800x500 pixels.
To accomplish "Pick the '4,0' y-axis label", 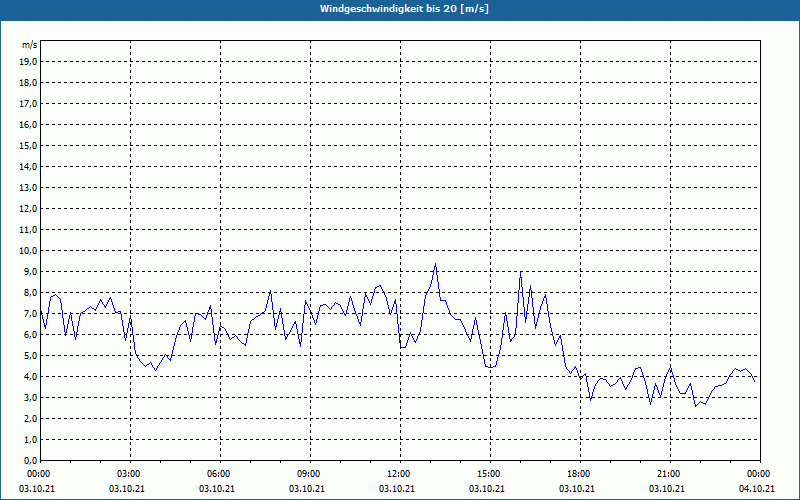I will click(30, 377).
